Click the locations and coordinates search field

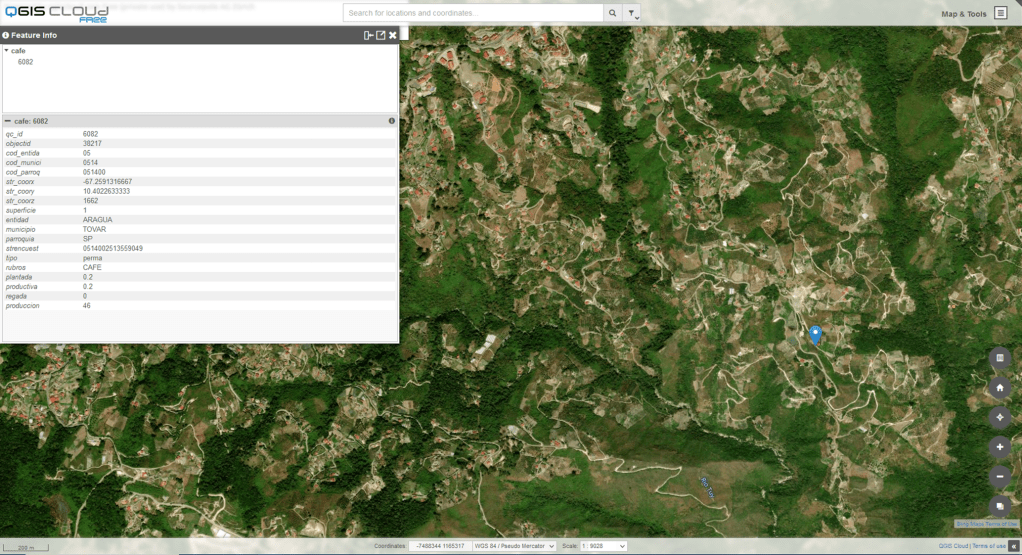(473, 13)
